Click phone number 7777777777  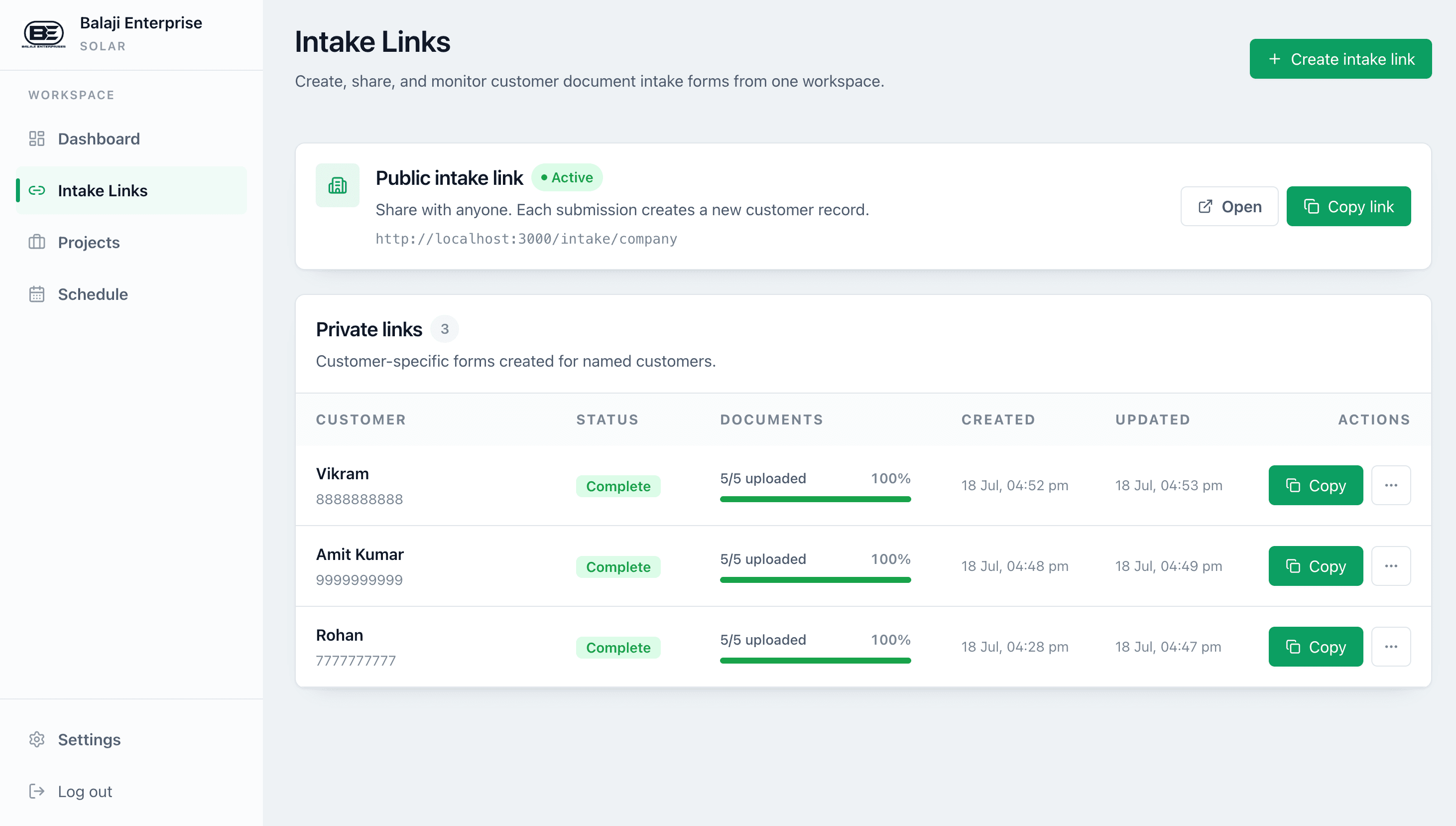[356, 660]
